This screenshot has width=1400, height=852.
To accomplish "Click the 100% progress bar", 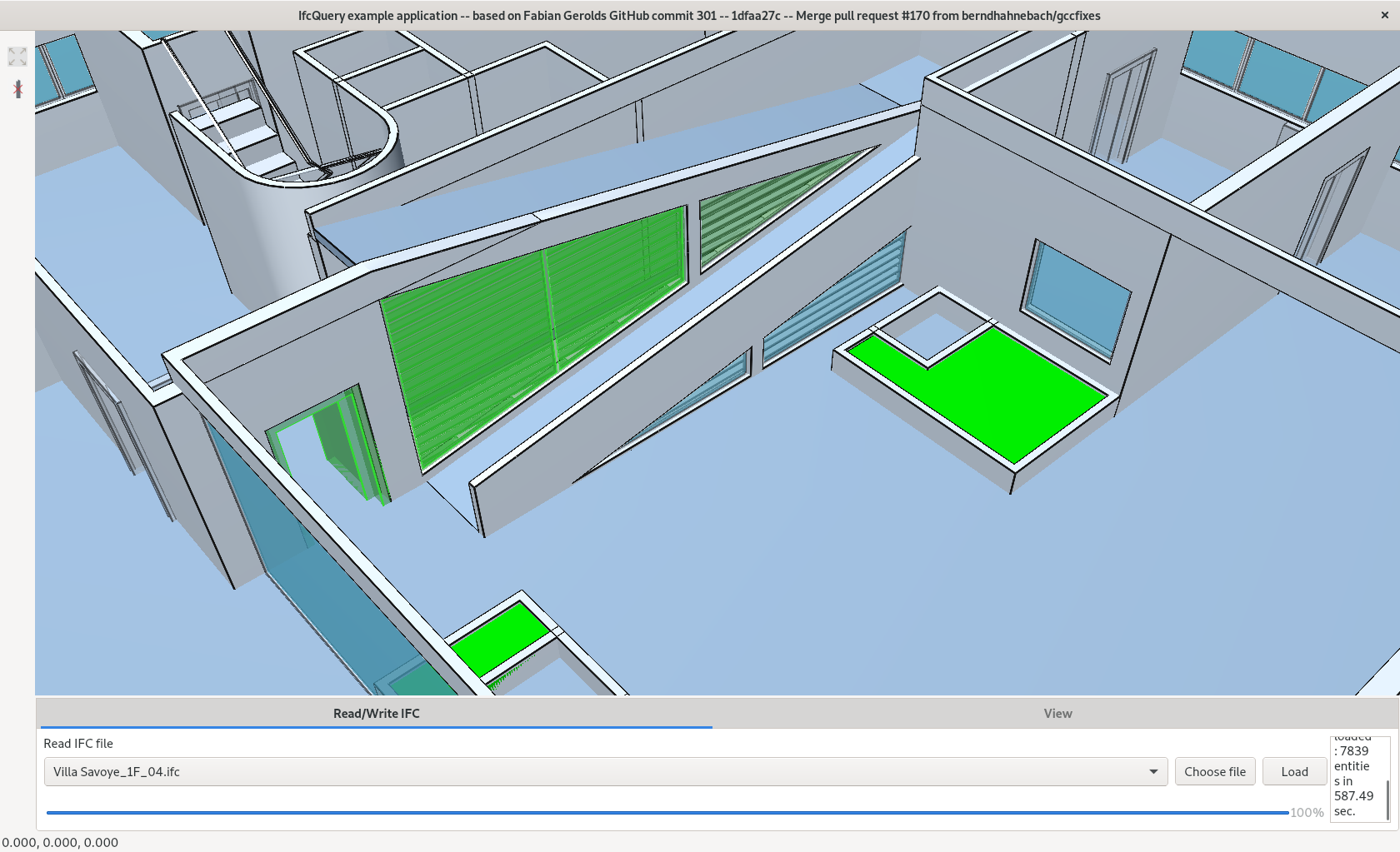I will (x=667, y=812).
